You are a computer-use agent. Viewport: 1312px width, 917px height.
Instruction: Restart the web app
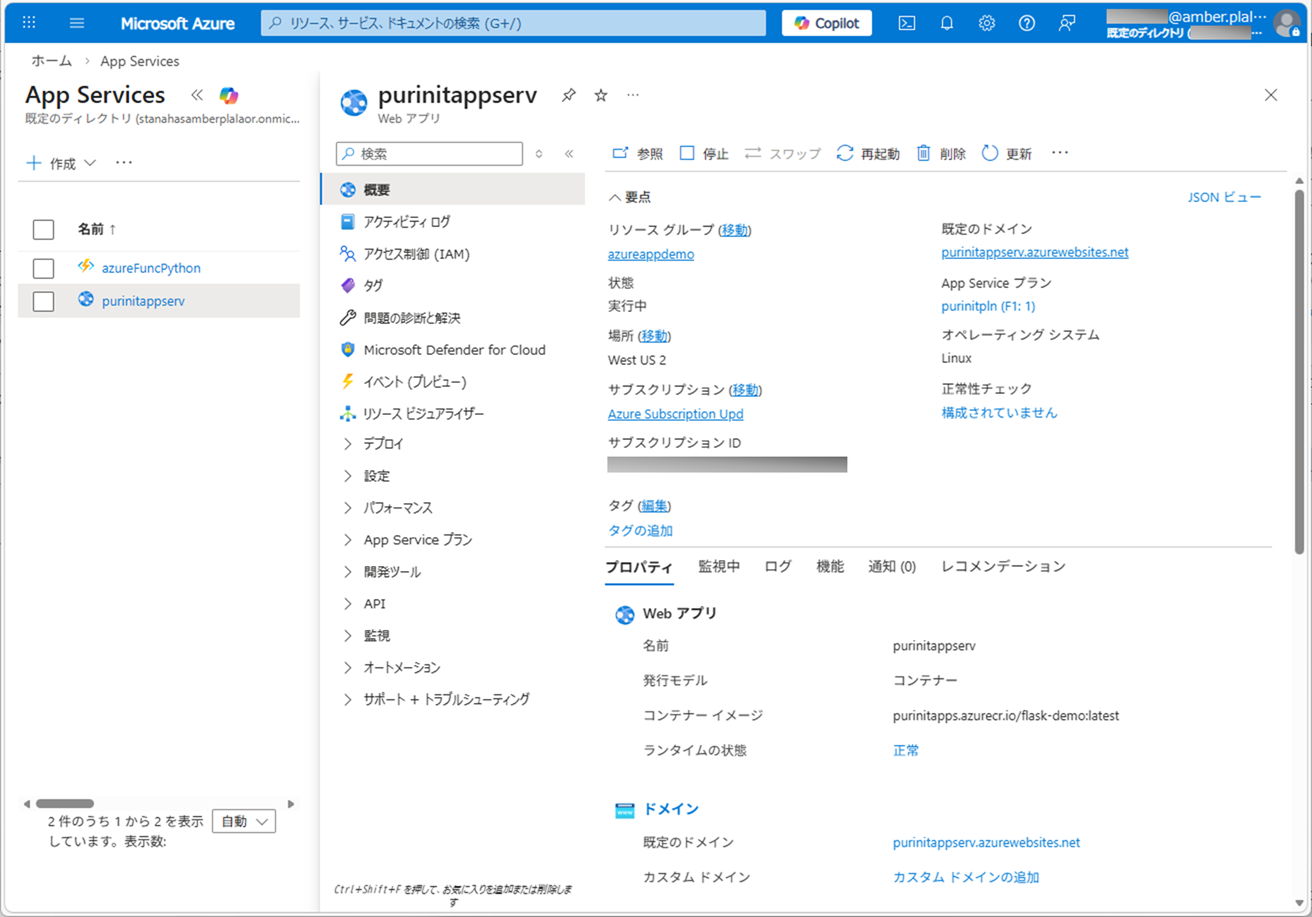click(x=867, y=153)
